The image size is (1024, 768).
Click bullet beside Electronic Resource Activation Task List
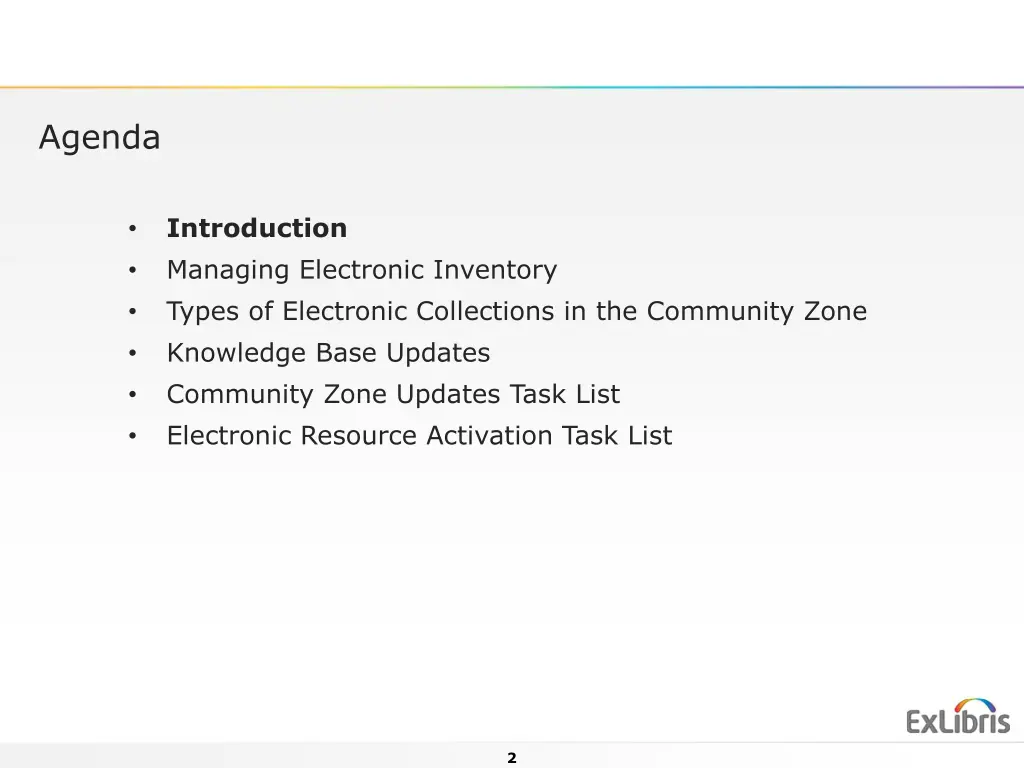pyautogui.click(x=133, y=436)
